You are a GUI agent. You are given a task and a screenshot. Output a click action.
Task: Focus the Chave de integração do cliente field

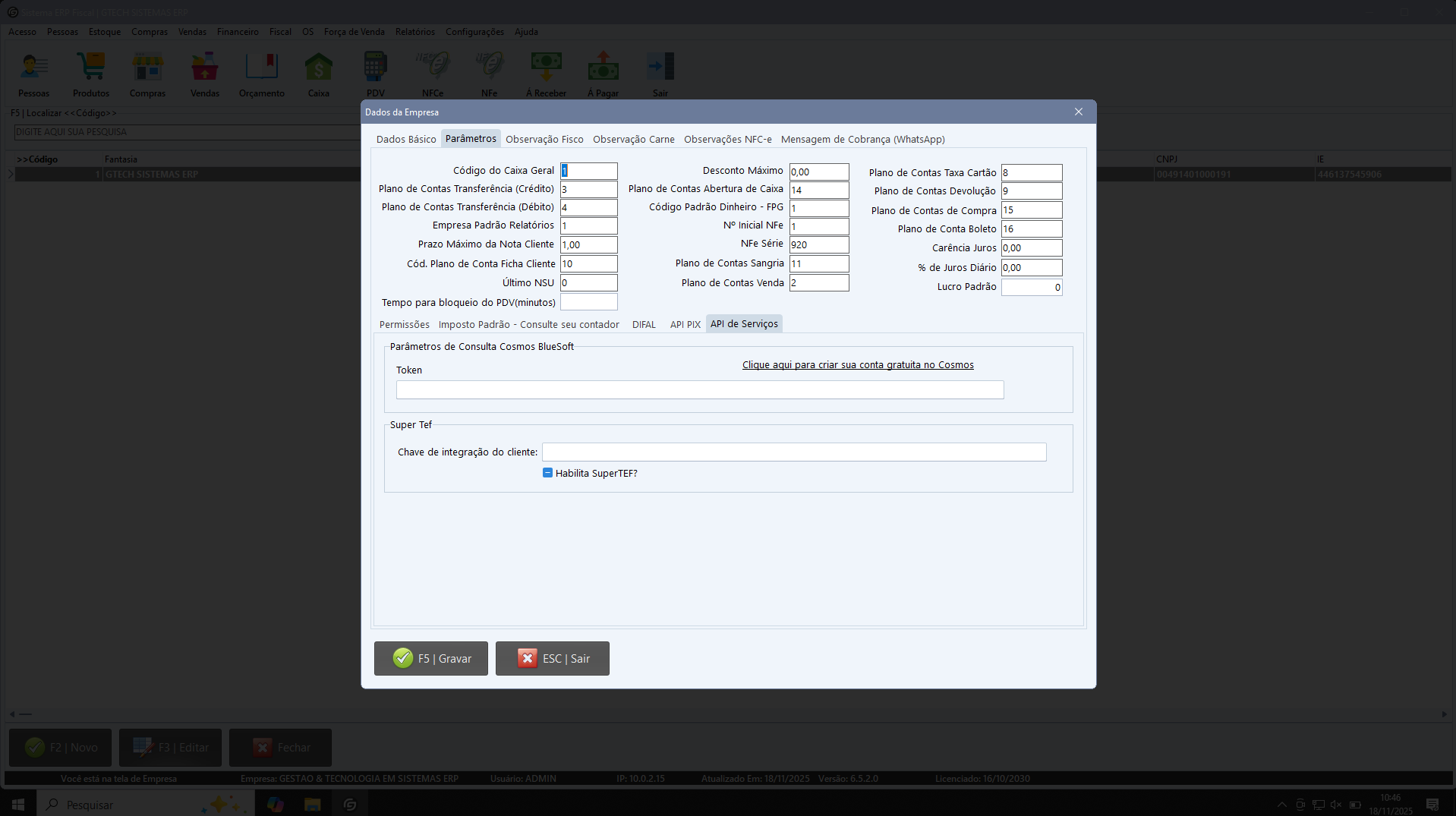click(793, 452)
